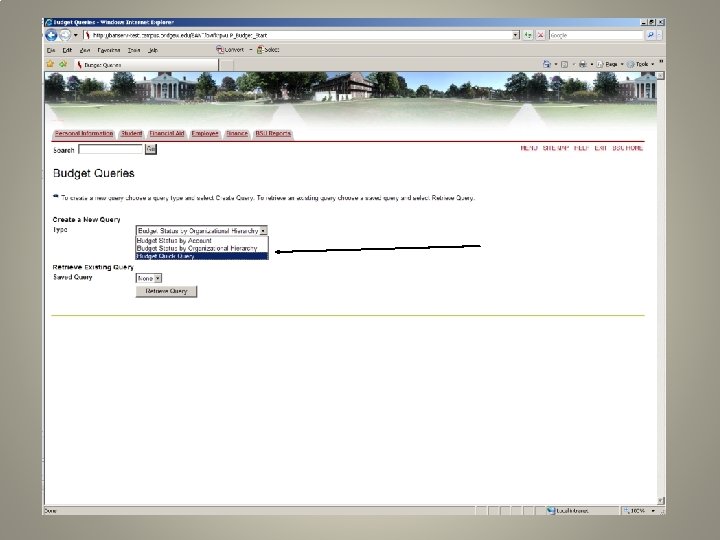Click the Retrieve Query button
This screenshot has height=540, width=720.
click(166, 291)
